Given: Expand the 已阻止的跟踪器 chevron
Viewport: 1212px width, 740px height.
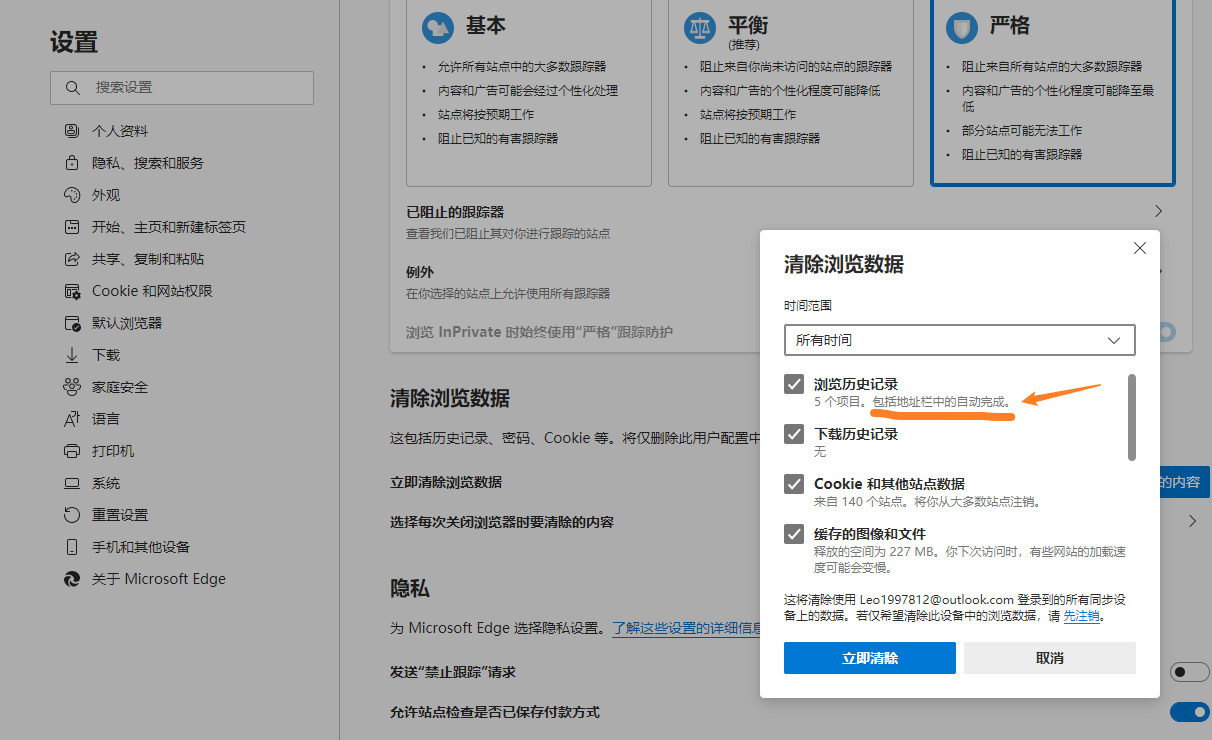Looking at the screenshot, I should click(1159, 211).
